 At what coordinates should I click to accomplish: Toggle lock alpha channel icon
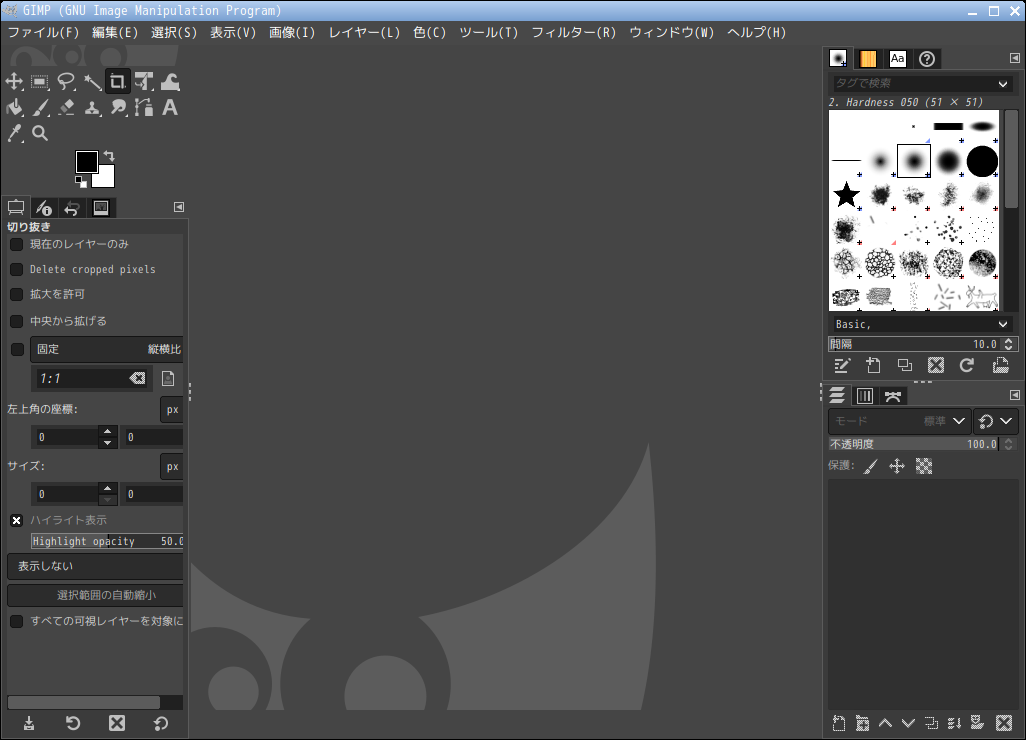[x=924, y=466]
